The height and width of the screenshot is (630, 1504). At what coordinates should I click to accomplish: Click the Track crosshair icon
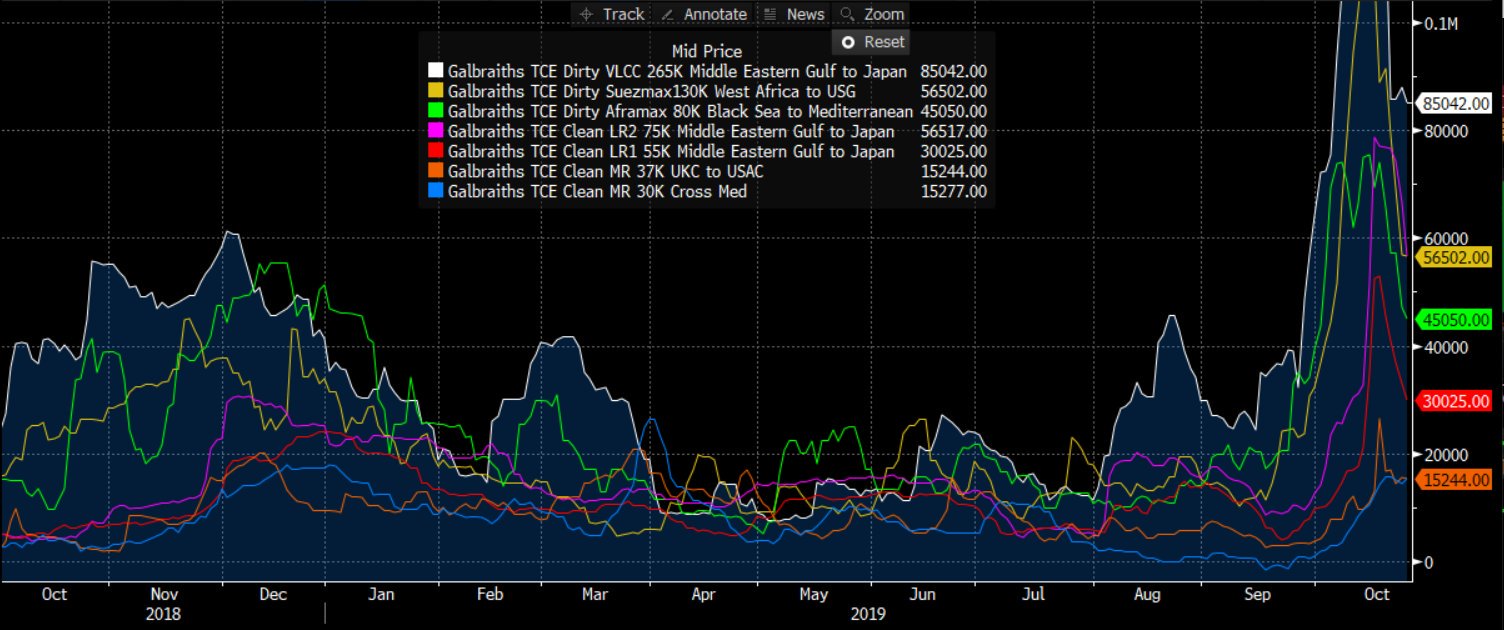pyautogui.click(x=587, y=14)
